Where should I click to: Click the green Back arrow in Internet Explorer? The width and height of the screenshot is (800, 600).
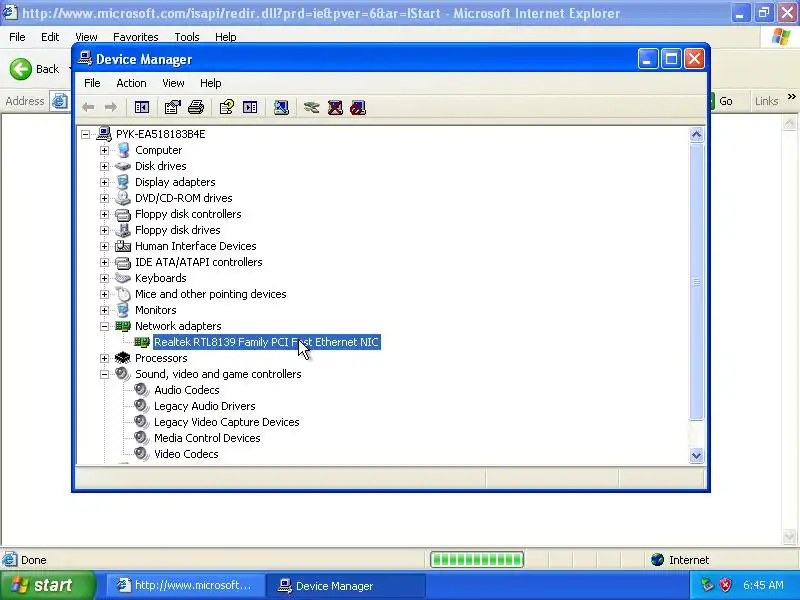20,69
